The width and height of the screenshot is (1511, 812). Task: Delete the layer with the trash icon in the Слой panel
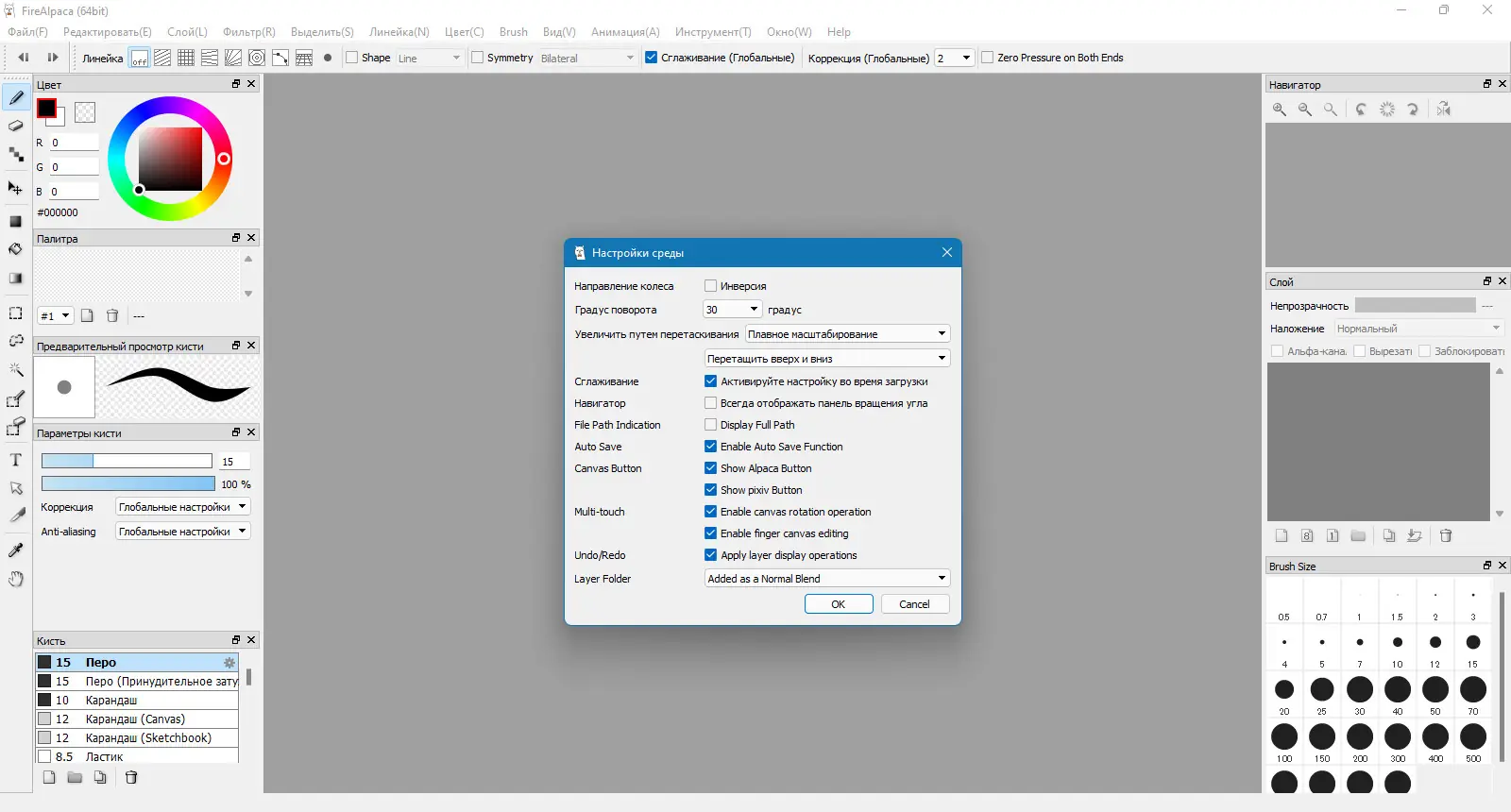point(1446,535)
